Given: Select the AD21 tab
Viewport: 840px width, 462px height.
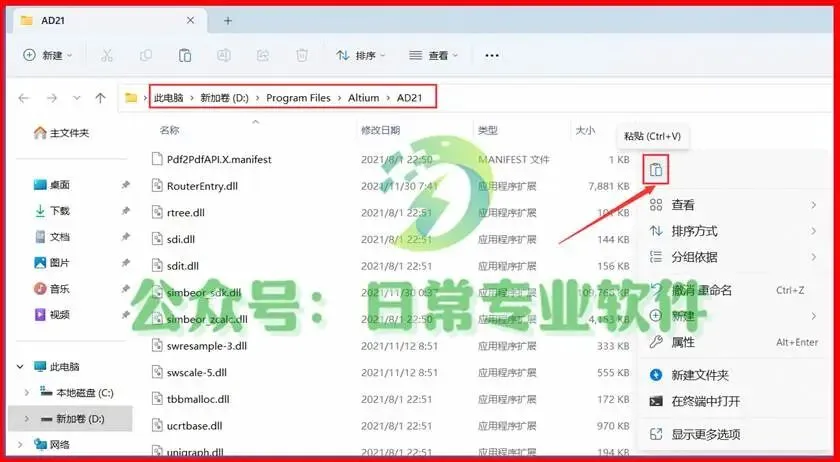Looking at the screenshot, I should click(x=108, y=21).
